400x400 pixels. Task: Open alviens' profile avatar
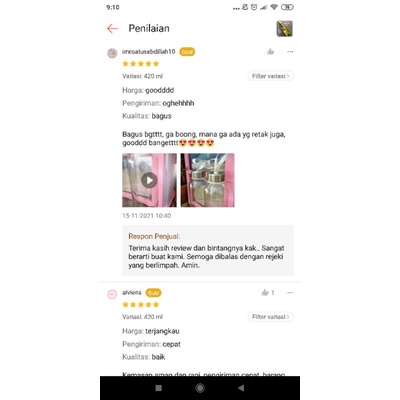pos(112,294)
